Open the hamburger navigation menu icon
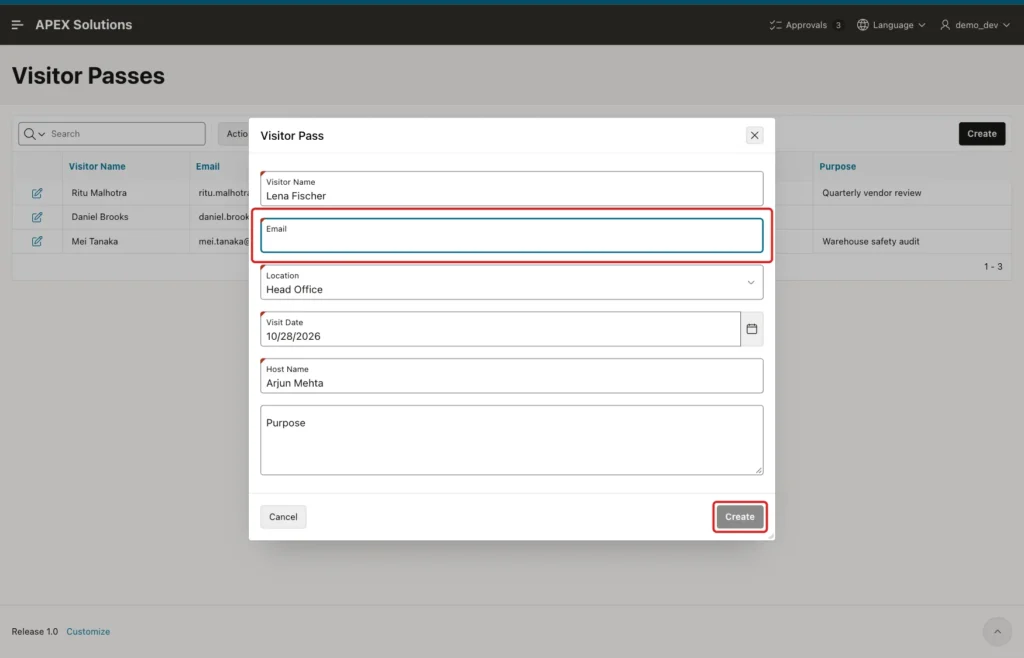The height and width of the screenshot is (658, 1024). [x=17, y=25]
